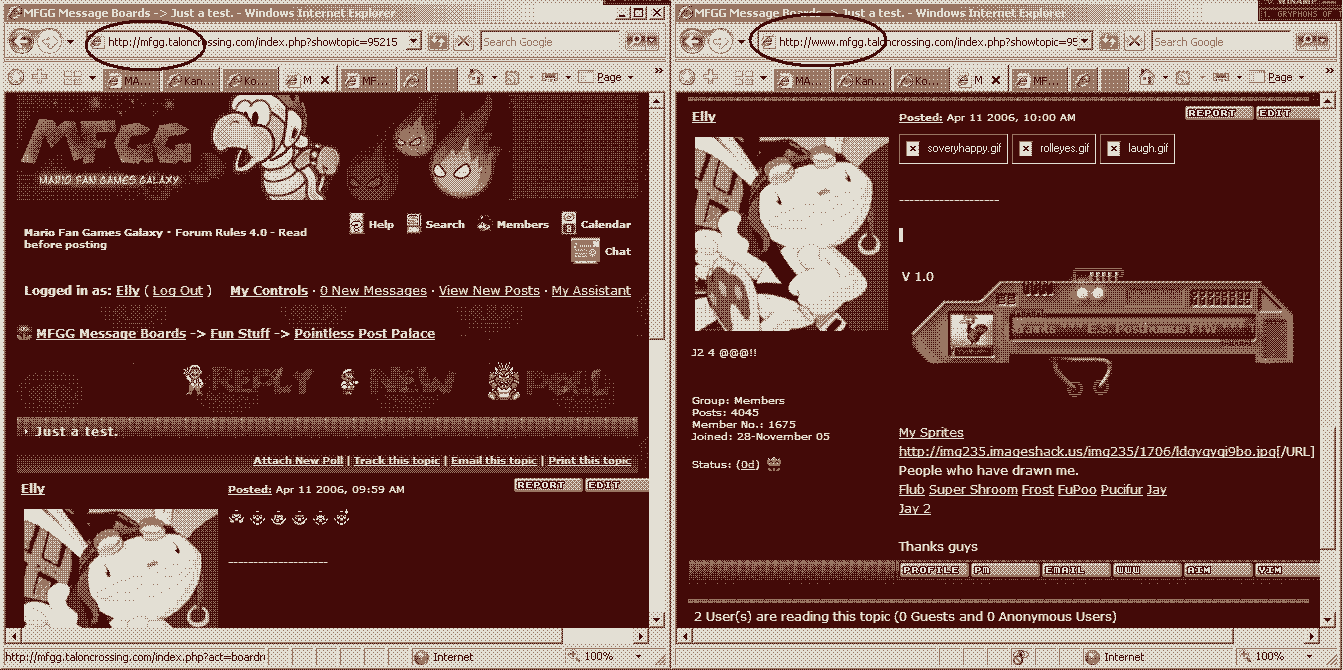The width and height of the screenshot is (1343, 670).
Task: Click the Home icon in right IE window
Action: 1148,77
